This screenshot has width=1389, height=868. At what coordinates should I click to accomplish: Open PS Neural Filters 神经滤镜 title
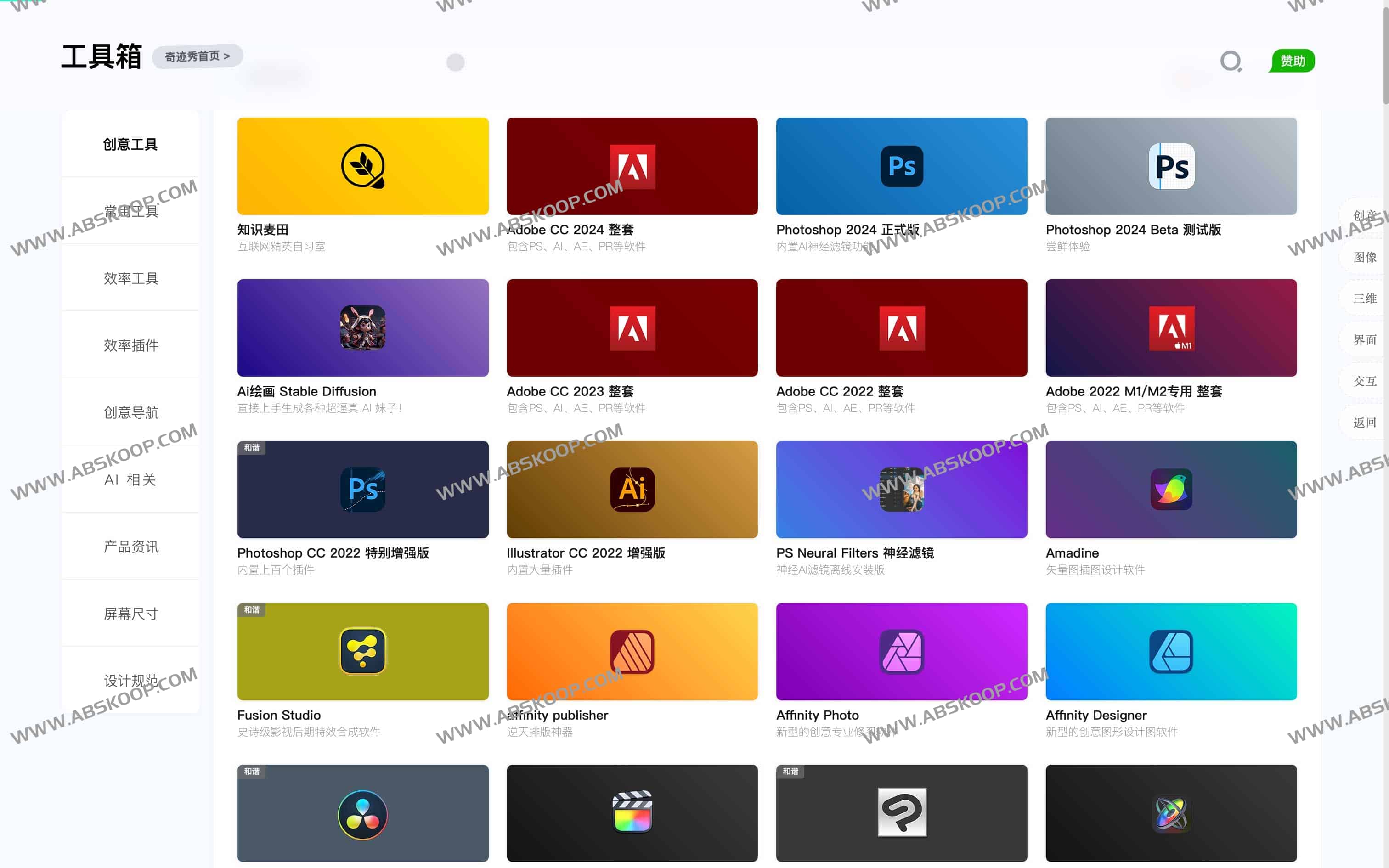click(x=855, y=553)
